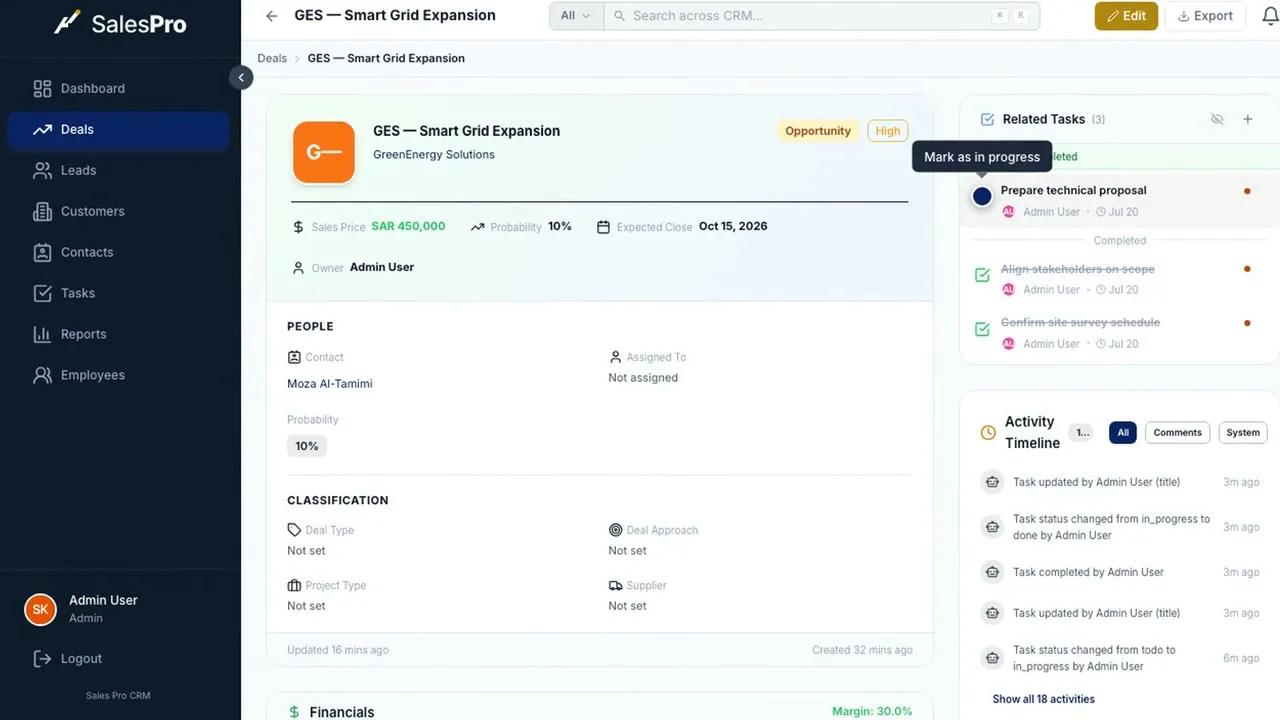Click Expected Close Oct 15, 2026 date
1280x720 pixels.
click(x=733, y=226)
